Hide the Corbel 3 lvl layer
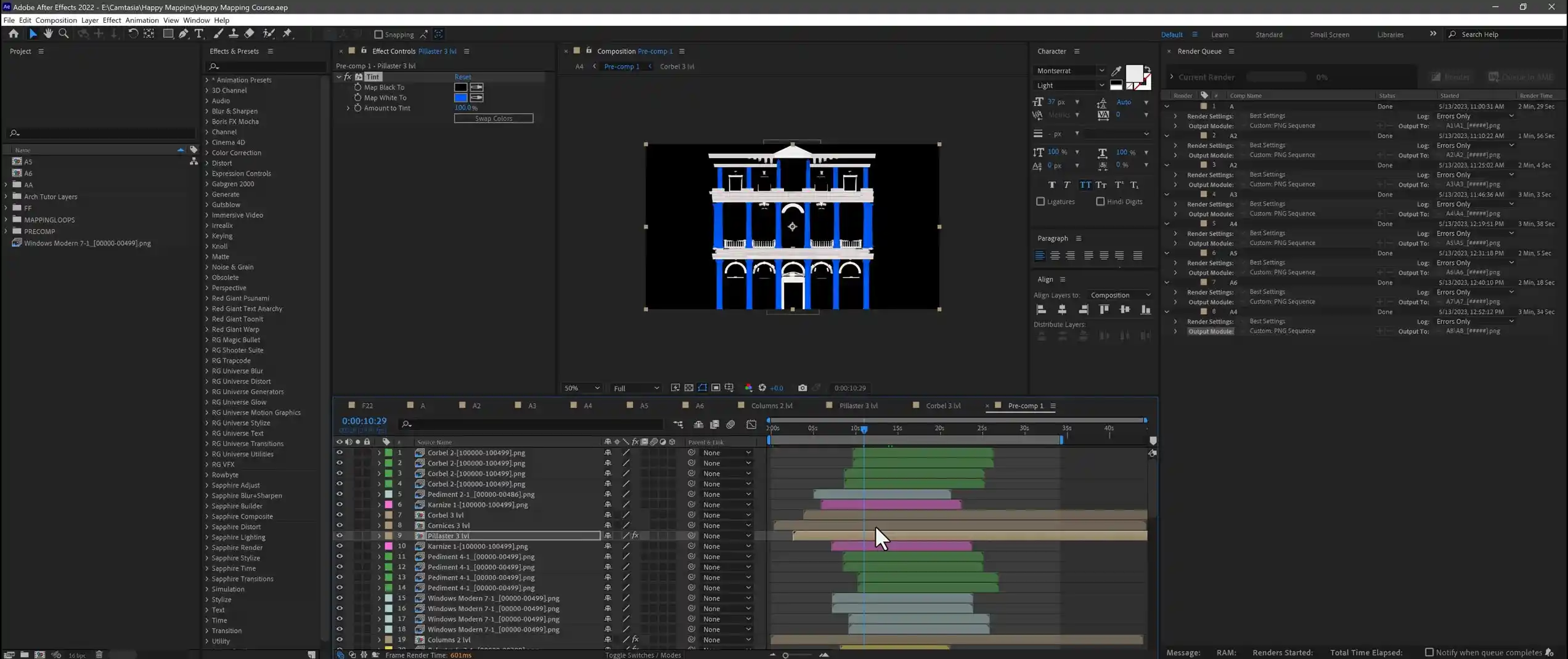The width and height of the screenshot is (1568, 659). coord(339,515)
